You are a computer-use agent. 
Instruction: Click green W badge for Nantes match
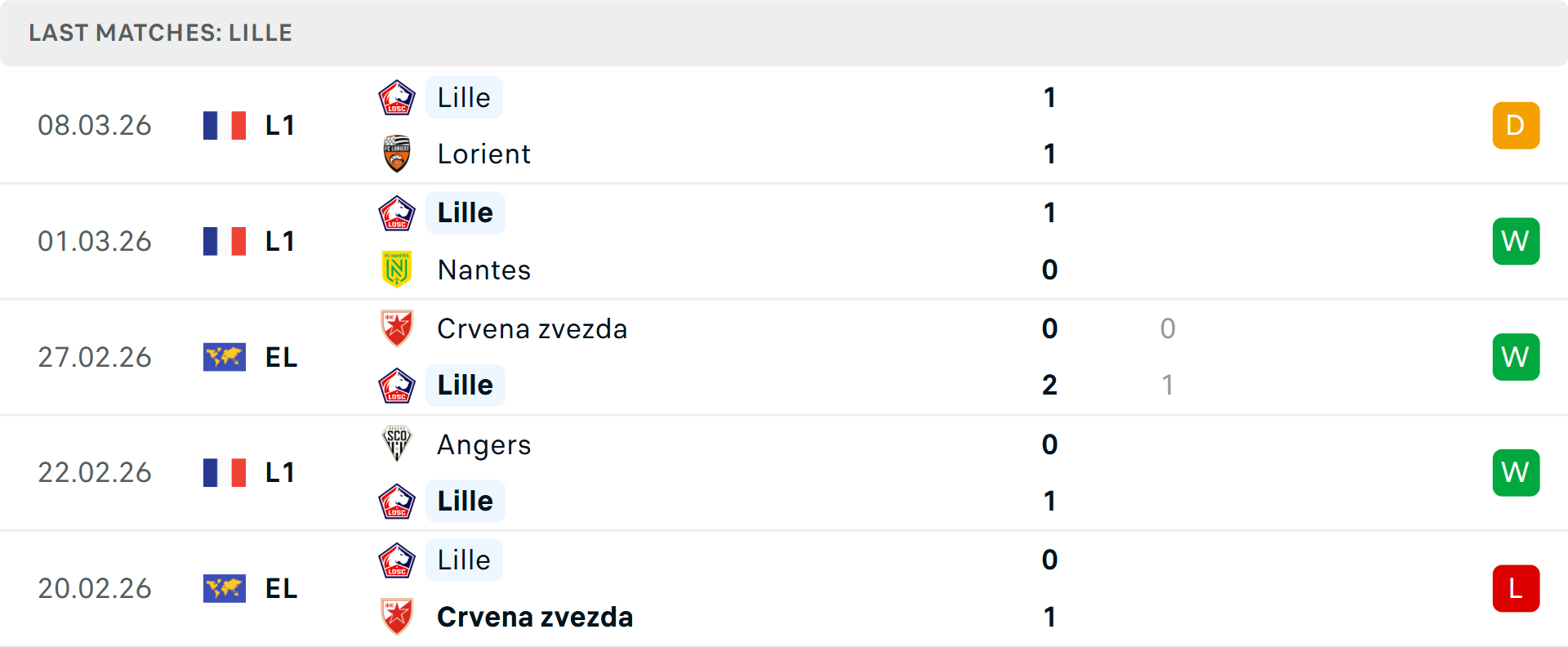pos(1516,241)
